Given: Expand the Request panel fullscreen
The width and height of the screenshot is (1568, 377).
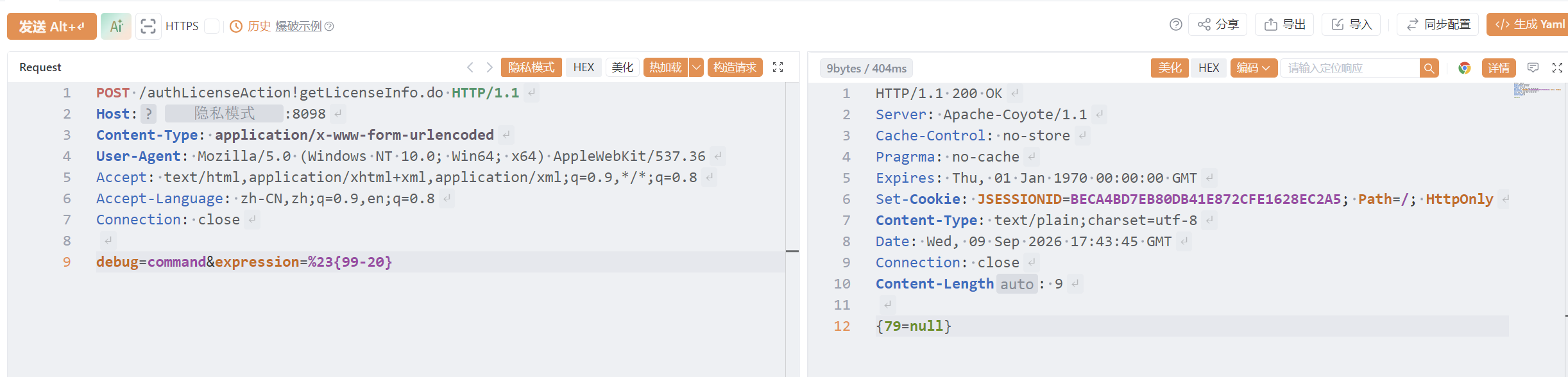Looking at the screenshot, I should tap(778, 67).
